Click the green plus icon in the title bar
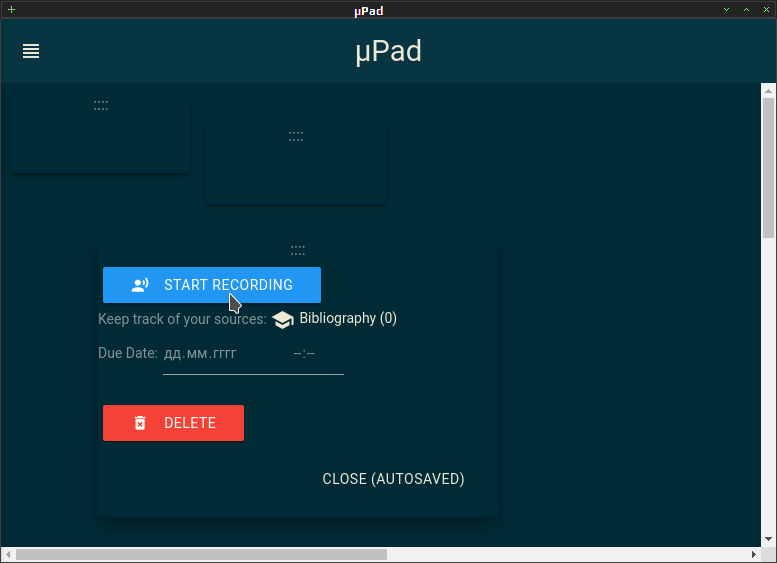Viewport: 777px width, 563px height. (11, 9)
